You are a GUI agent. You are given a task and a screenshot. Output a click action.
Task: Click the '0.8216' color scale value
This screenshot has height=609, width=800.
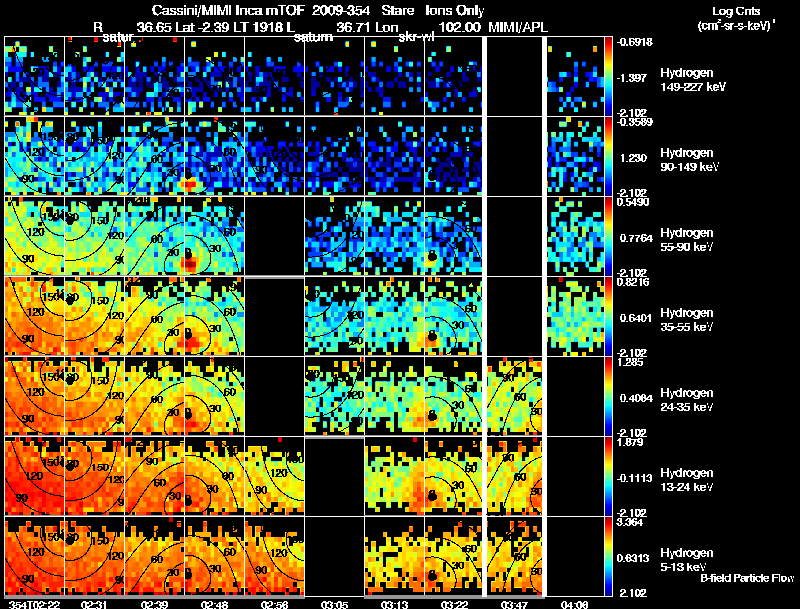point(633,282)
